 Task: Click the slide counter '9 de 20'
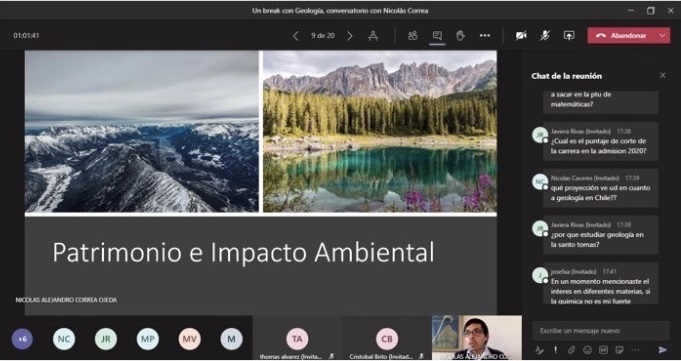click(323, 36)
